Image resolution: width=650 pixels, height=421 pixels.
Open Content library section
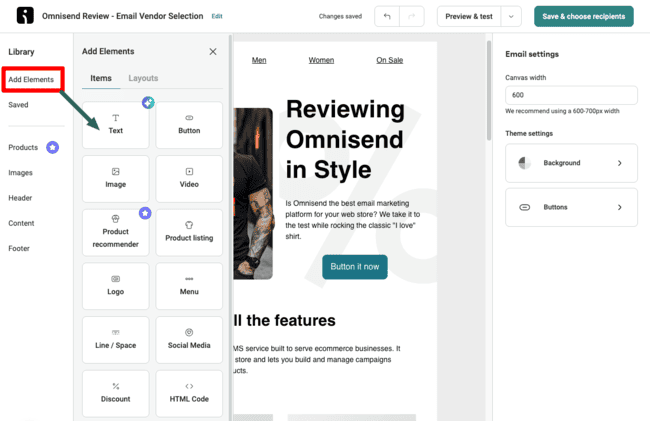pos(21,223)
